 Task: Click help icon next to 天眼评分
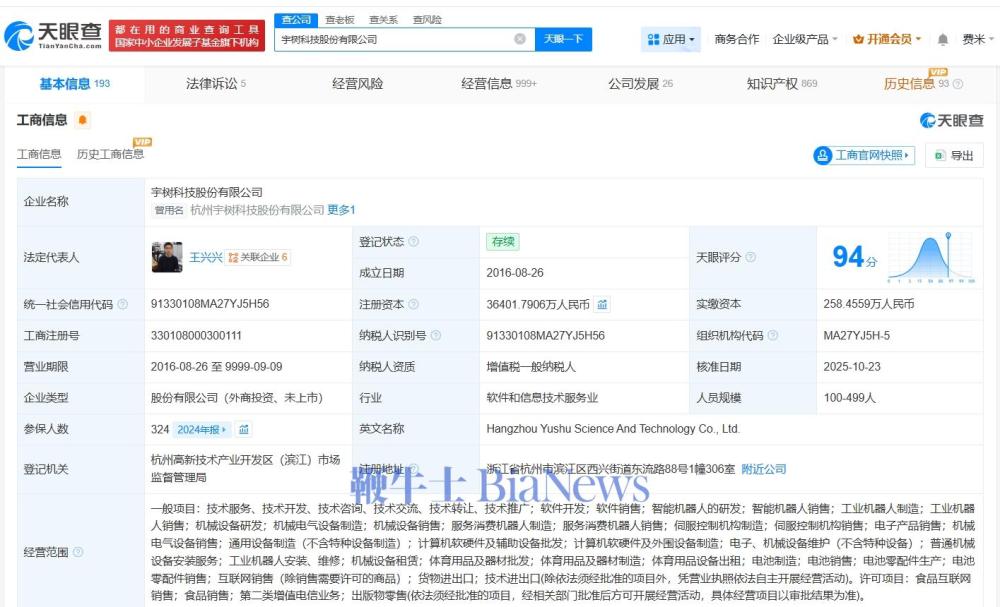(751, 257)
